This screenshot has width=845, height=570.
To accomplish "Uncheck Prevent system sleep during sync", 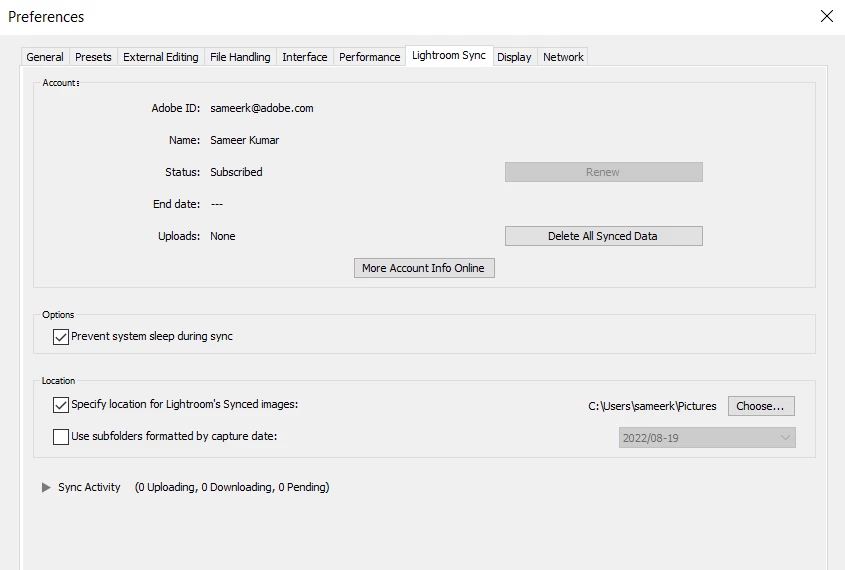I will point(61,337).
